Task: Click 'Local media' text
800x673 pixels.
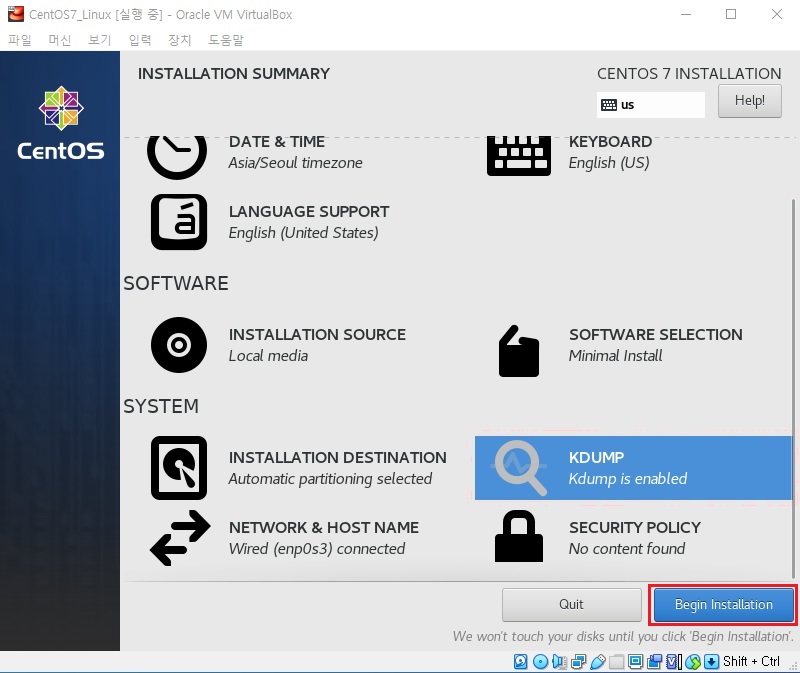Action: [x=268, y=356]
